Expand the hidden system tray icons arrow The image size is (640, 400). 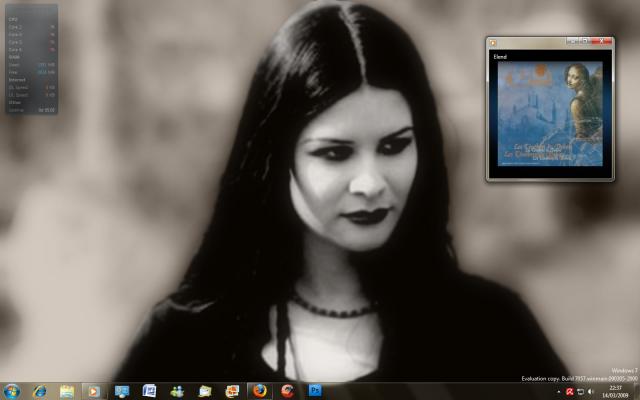click(x=558, y=391)
